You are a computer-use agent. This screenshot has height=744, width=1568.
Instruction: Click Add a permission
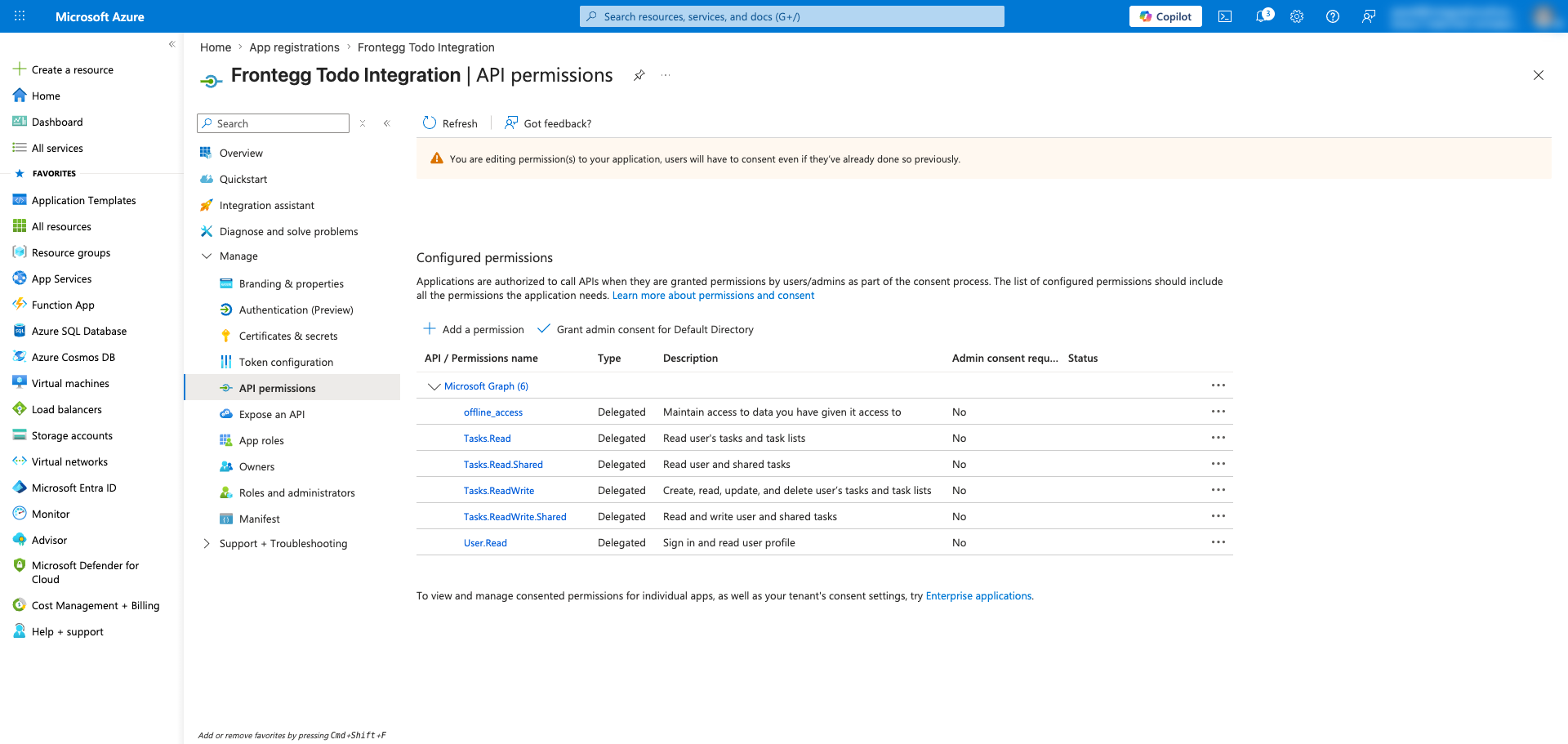click(474, 329)
